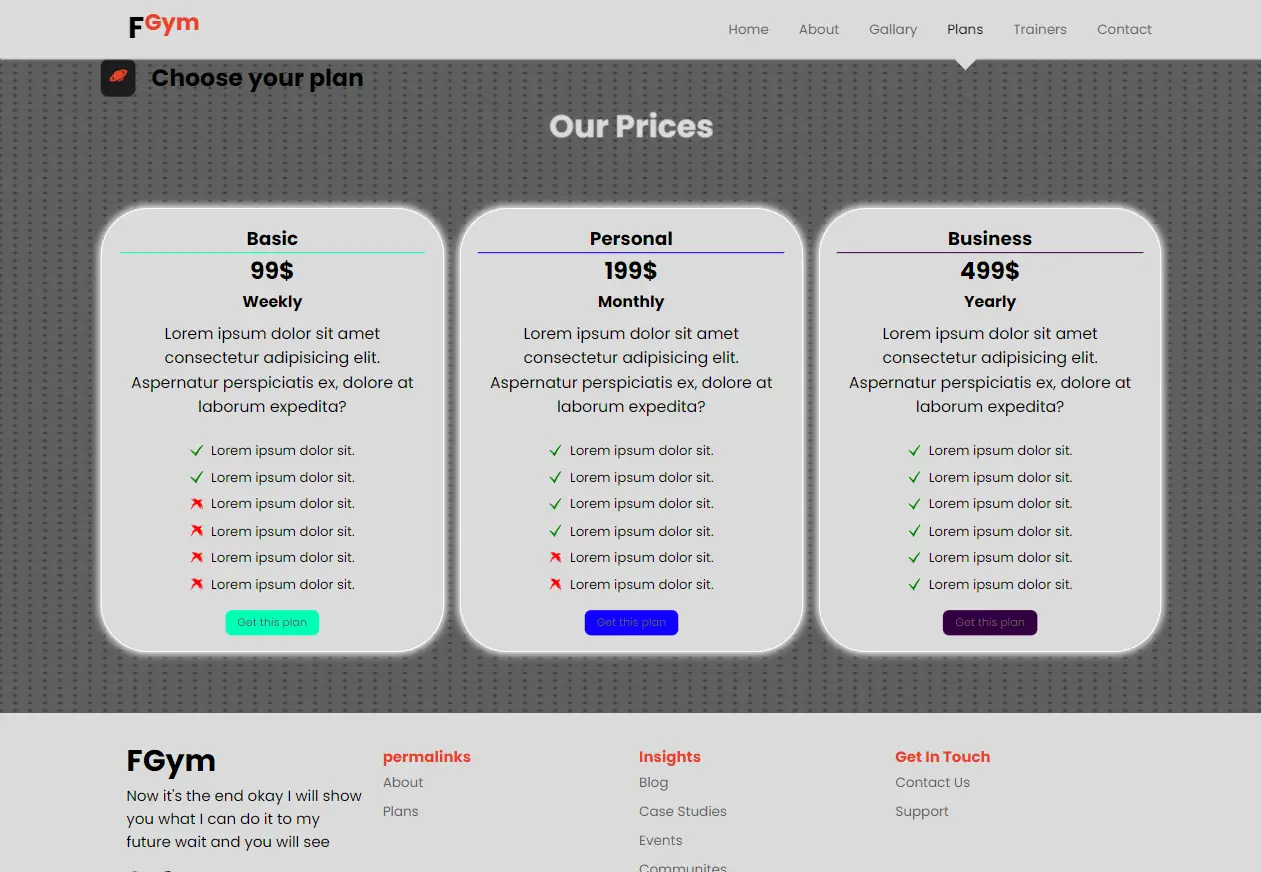Click first green checkmark in Basic plan
This screenshot has width=1261, height=872.
pyautogui.click(x=197, y=451)
